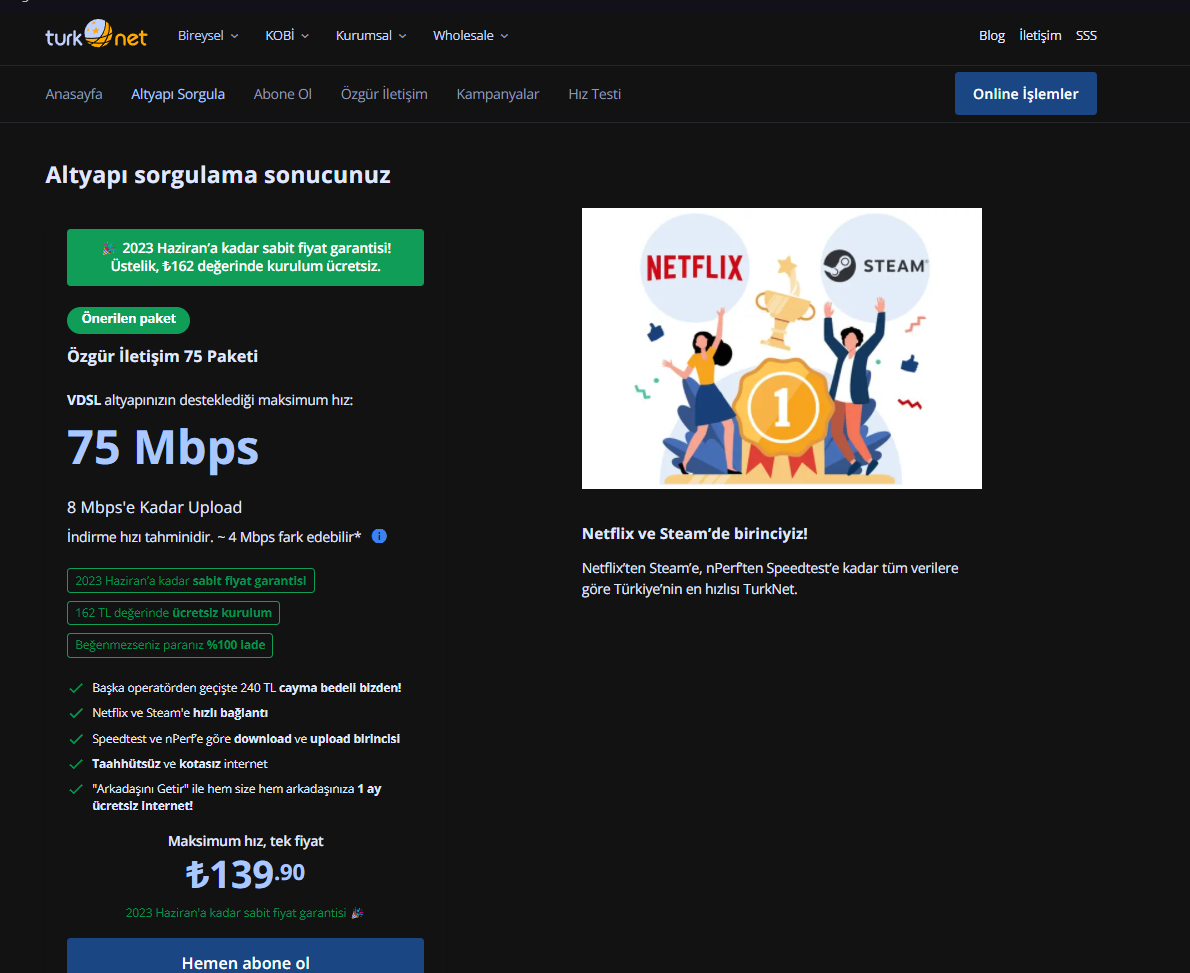Click the Online İşlemler button

pyautogui.click(x=1025, y=93)
